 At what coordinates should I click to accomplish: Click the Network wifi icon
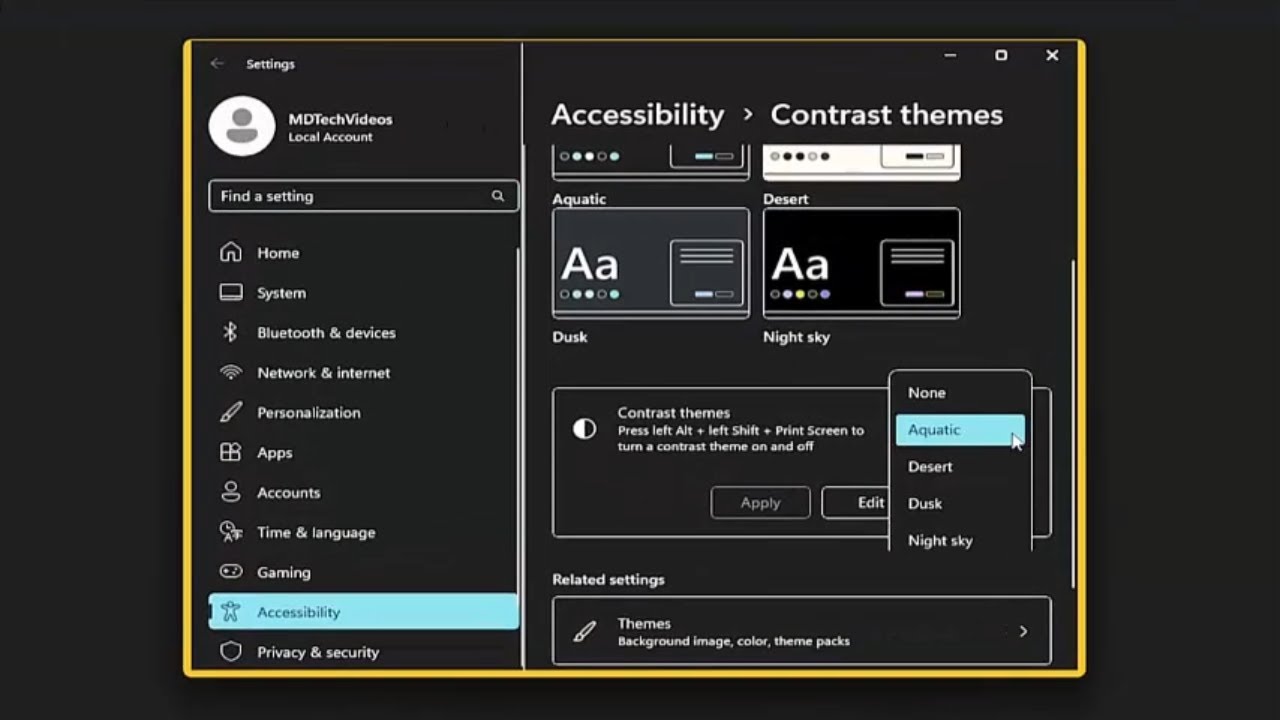(x=231, y=372)
